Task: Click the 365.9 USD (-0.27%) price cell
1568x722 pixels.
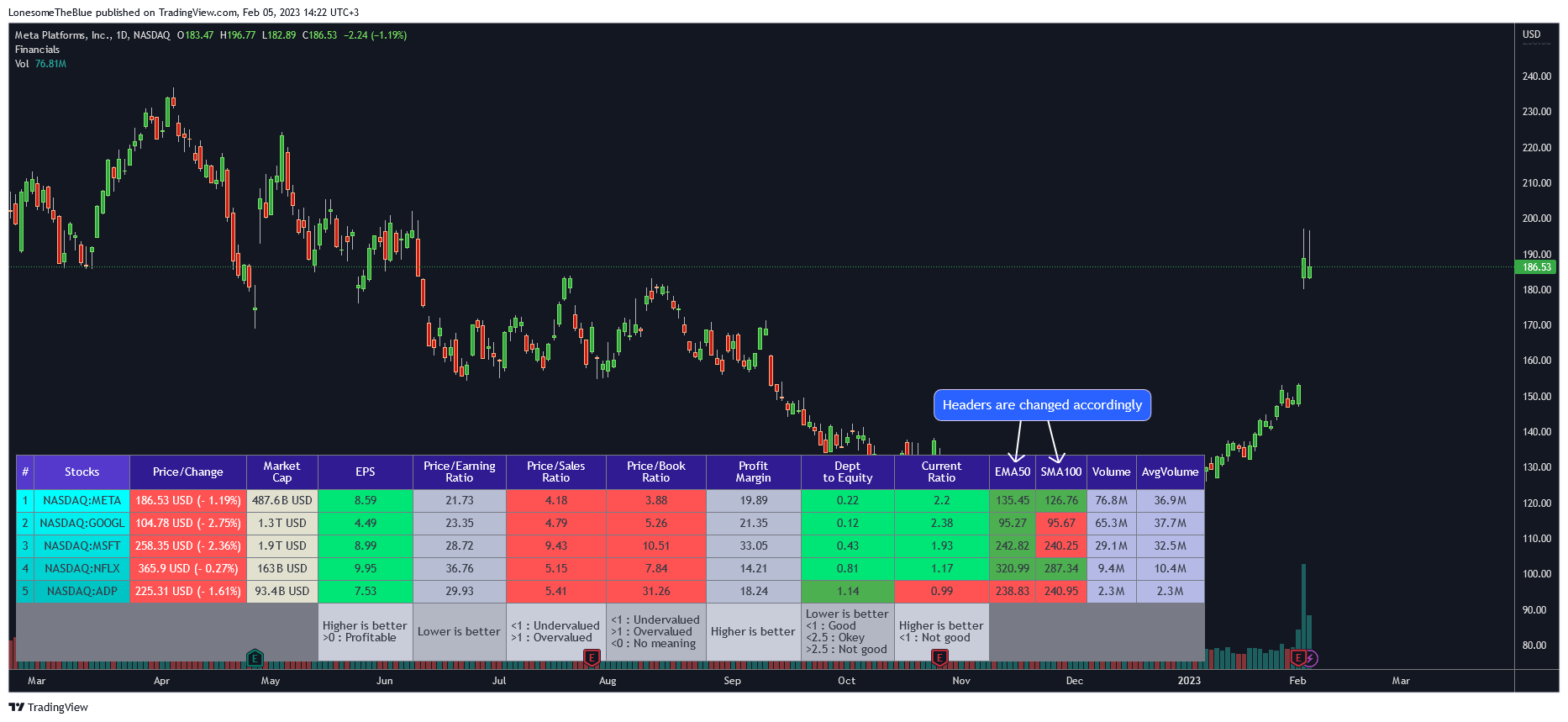Action: (188, 569)
